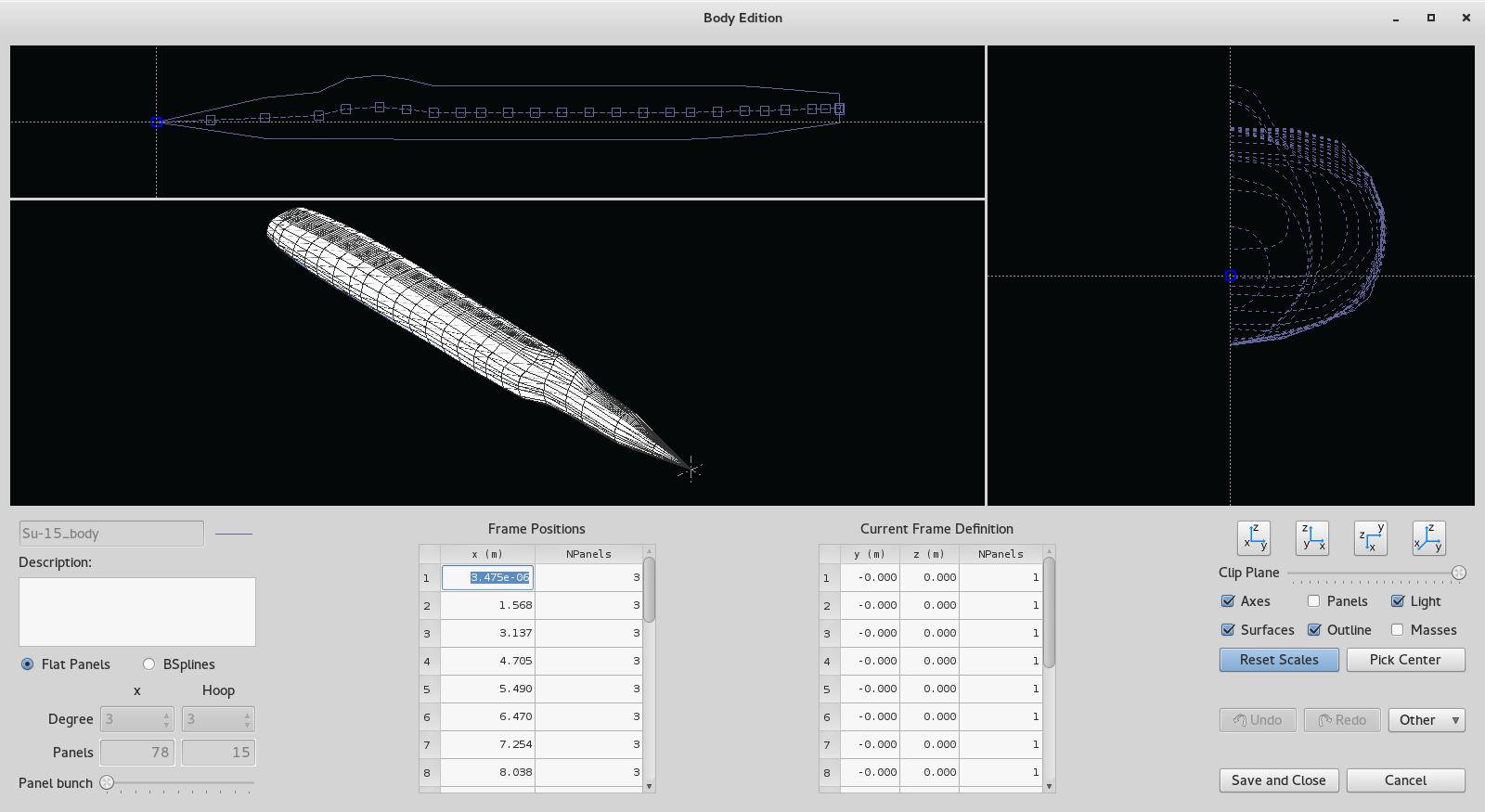This screenshot has height=812, width=1485.
Task: Select the z-x axes view icon
Action: click(1312, 538)
